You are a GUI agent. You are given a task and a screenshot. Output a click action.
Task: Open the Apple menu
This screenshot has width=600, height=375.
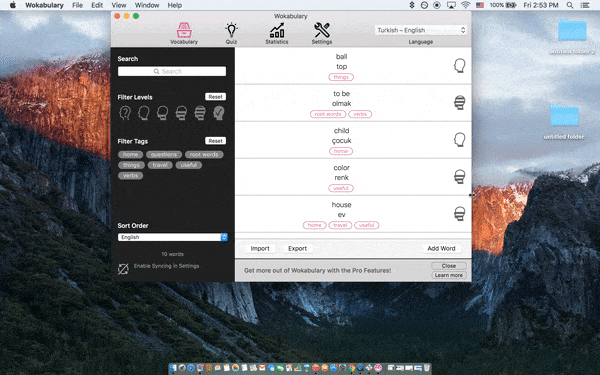coord(13,5)
